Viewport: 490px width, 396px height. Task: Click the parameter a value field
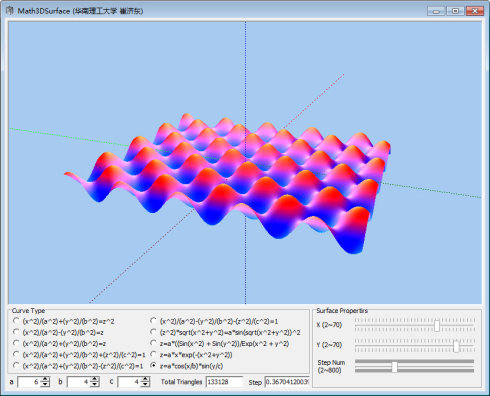tap(29, 382)
